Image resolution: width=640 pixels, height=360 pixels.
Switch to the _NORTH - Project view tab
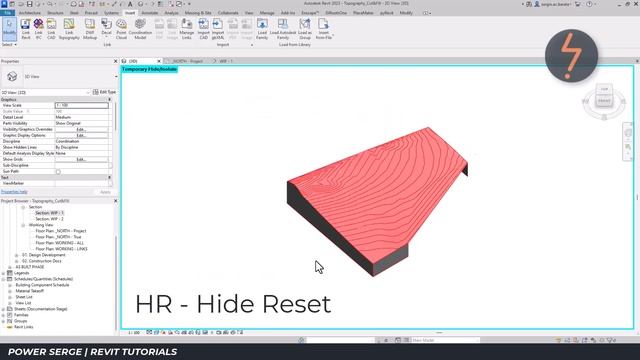coord(187,61)
